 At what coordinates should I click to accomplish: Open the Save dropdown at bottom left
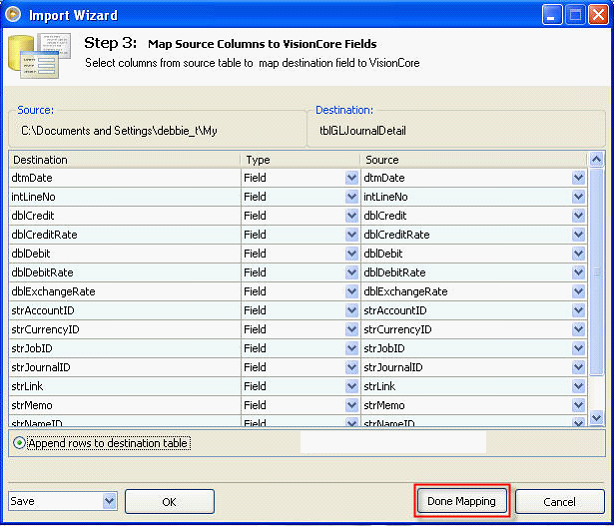click(109, 501)
